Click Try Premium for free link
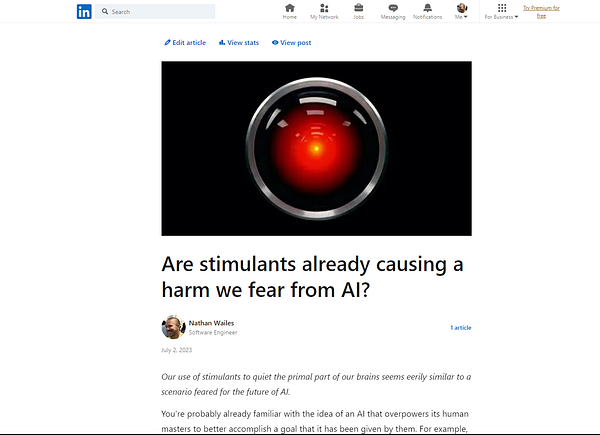Image resolution: width=600 pixels, height=435 pixels. pos(541,11)
